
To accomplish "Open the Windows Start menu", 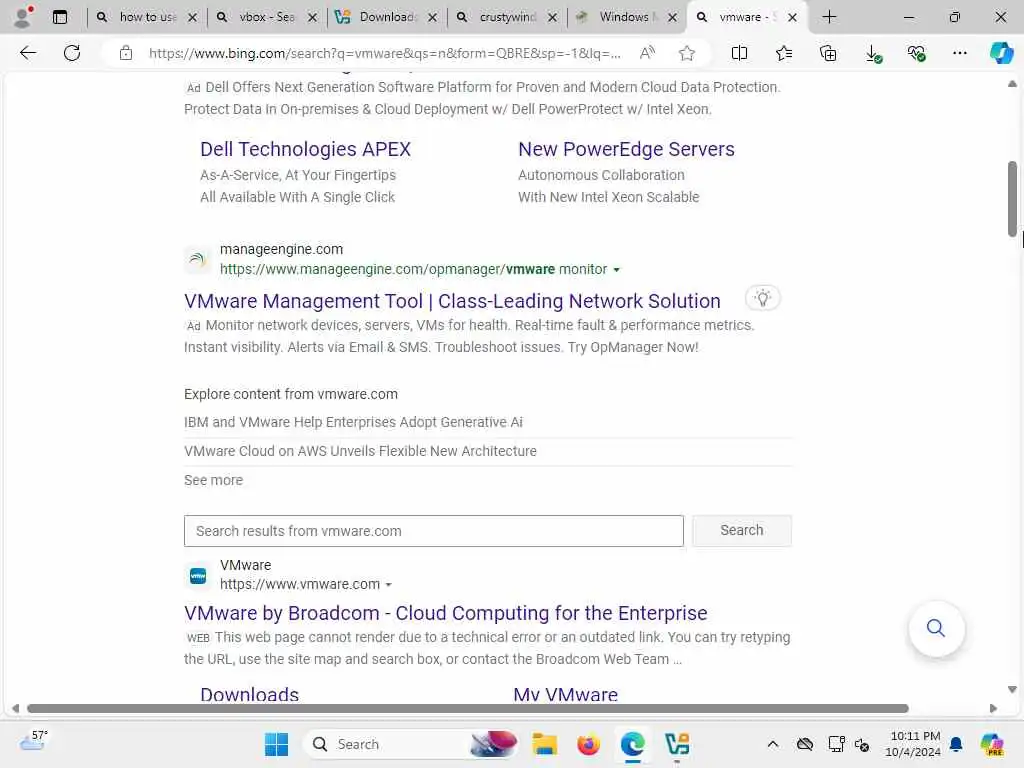I will (276, 744).
